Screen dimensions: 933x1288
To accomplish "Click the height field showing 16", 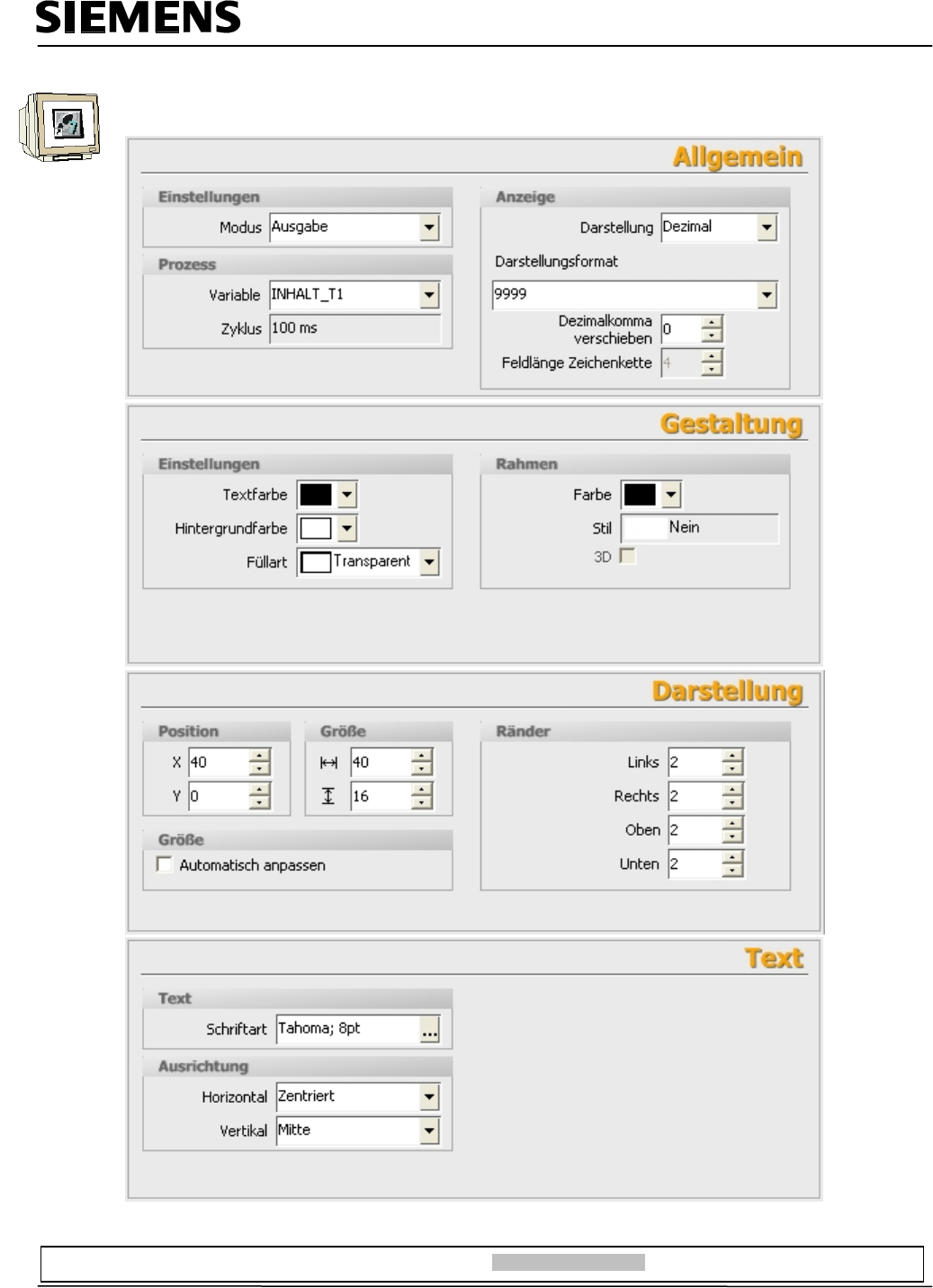I will pyautogui.click(x=380, y=796).
